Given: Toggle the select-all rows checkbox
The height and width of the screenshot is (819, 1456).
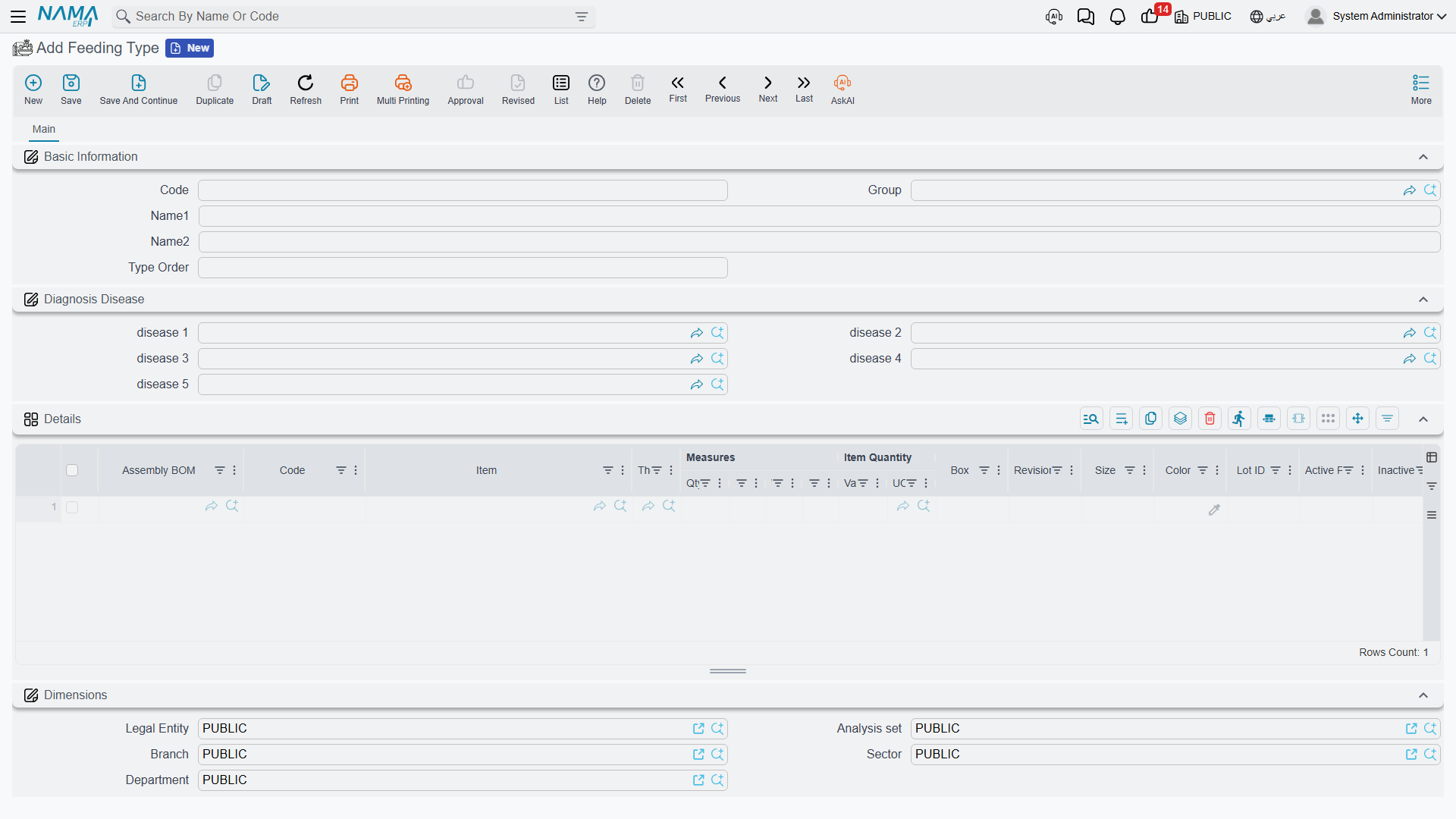Looking at the screenshot, I should tap(72, 470).
